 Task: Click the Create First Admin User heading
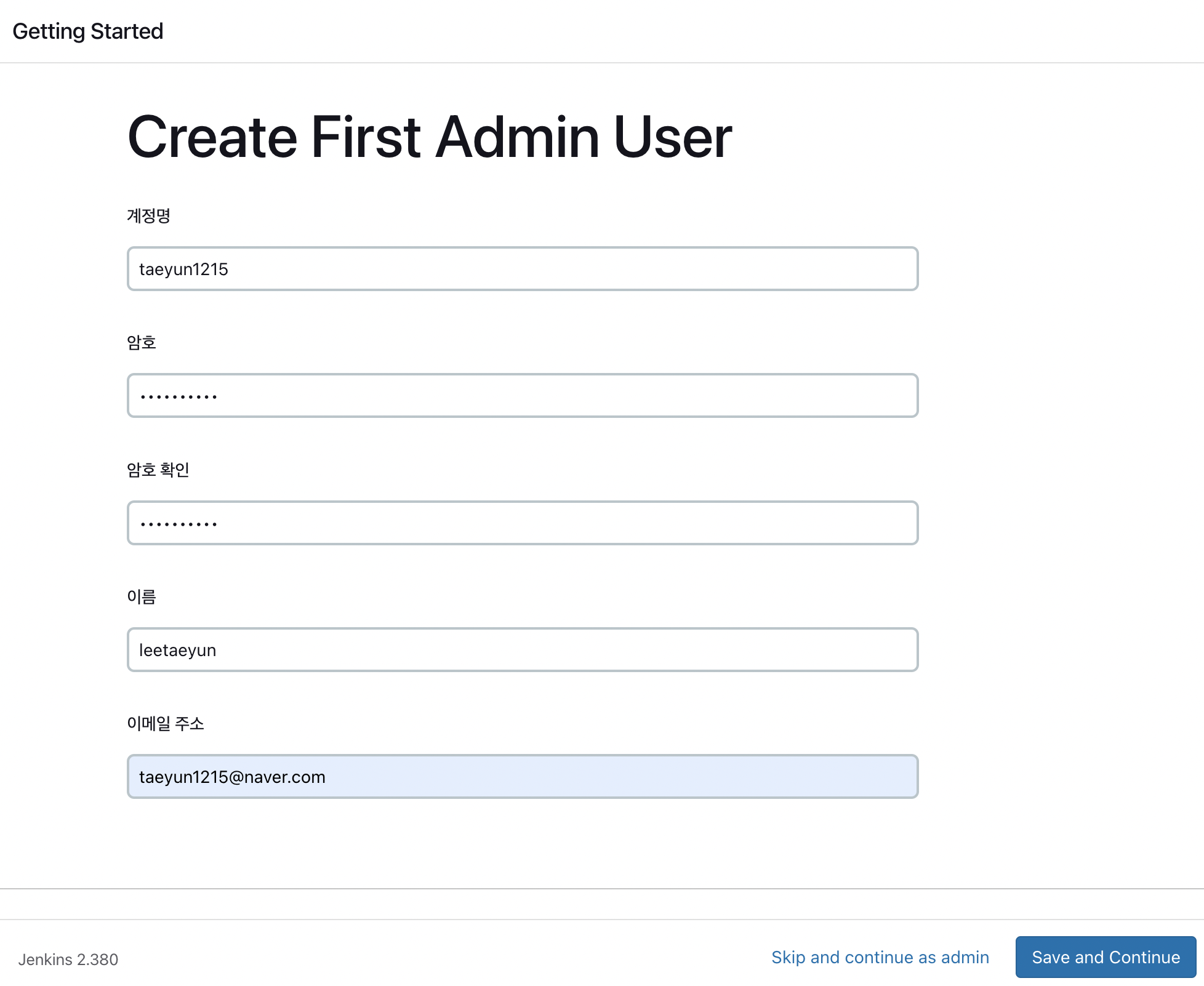(430, 137)
